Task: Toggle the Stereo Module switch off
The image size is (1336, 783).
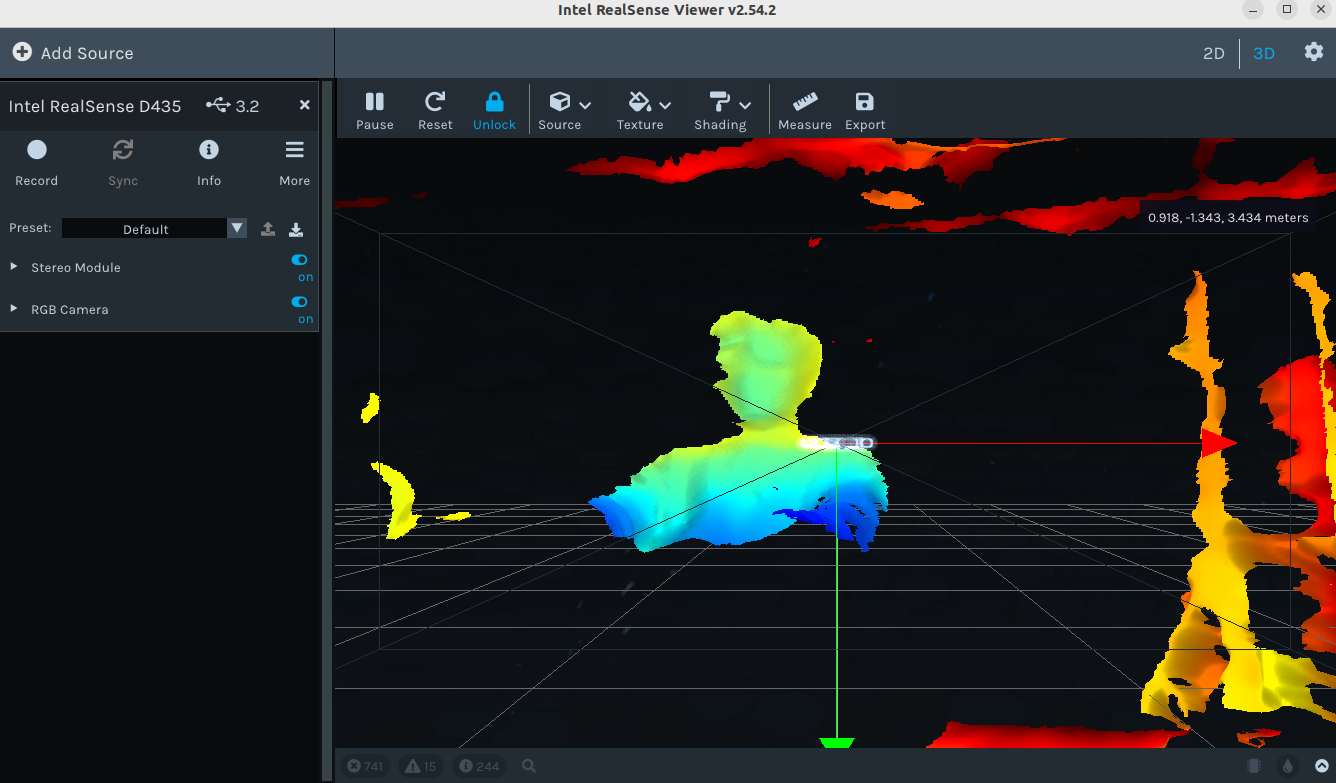Action: [x=300, y=260]
